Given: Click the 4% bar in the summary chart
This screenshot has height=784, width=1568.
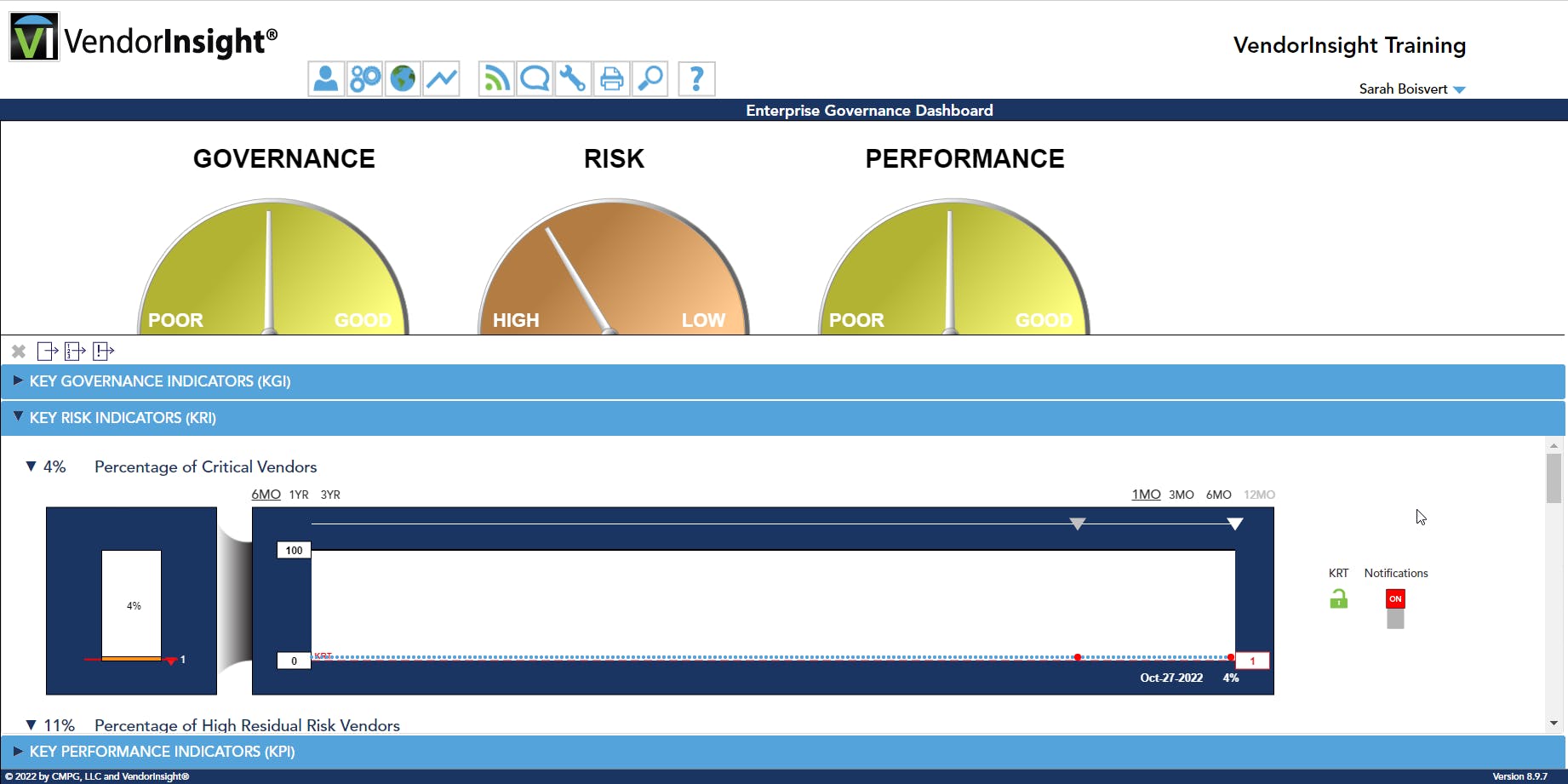Looking at the screenshot, I should (x=131, y=604).
